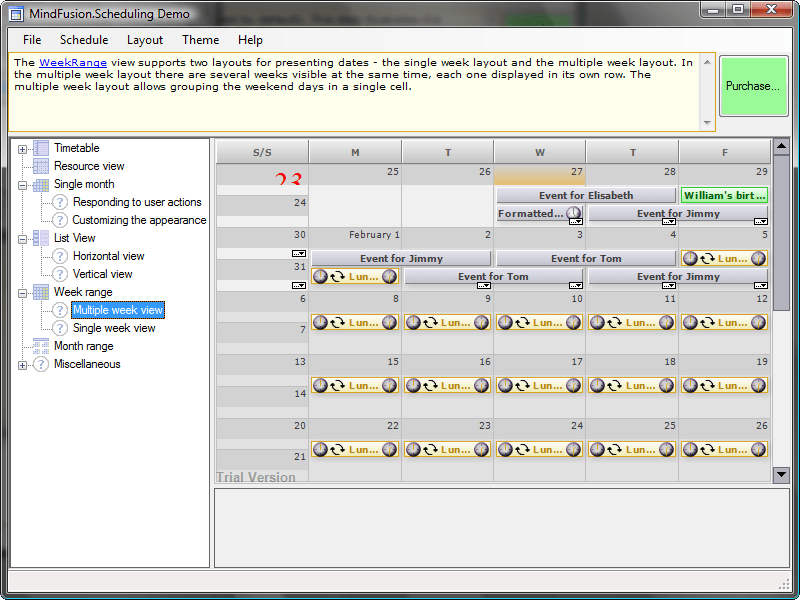Click the List View icon in the sidebar

click(x=40, y=237)
